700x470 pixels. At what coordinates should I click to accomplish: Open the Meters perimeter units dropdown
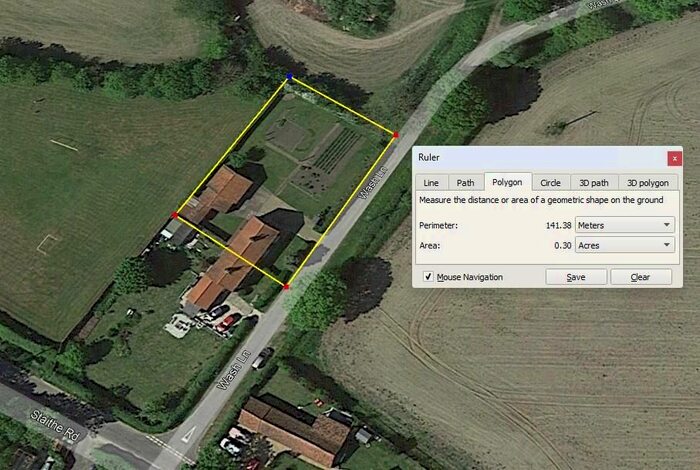pyautogui.click(x=625, y=225)
